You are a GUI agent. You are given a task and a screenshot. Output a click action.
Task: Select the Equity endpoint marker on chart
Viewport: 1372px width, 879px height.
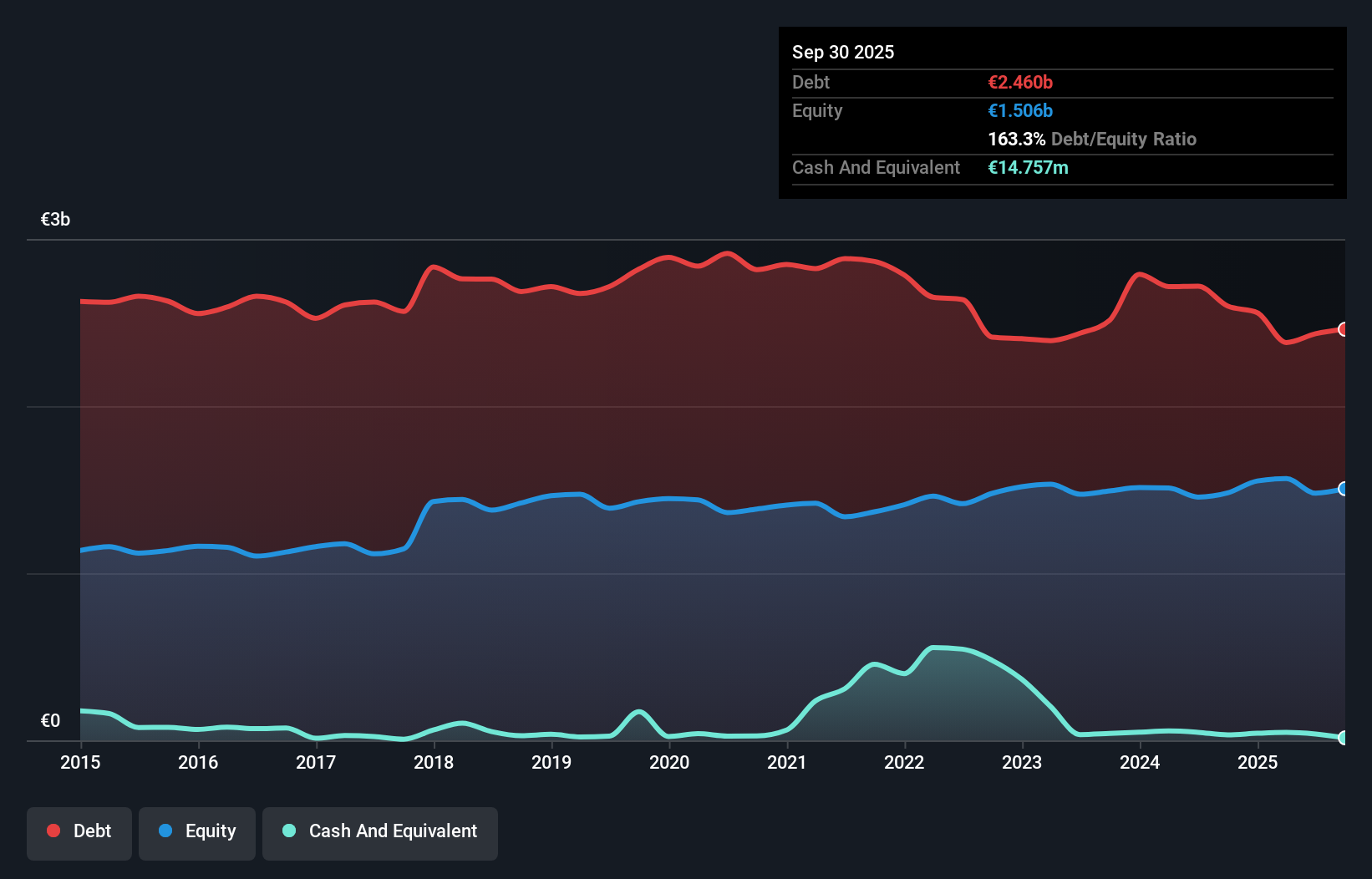[1343, 489]
